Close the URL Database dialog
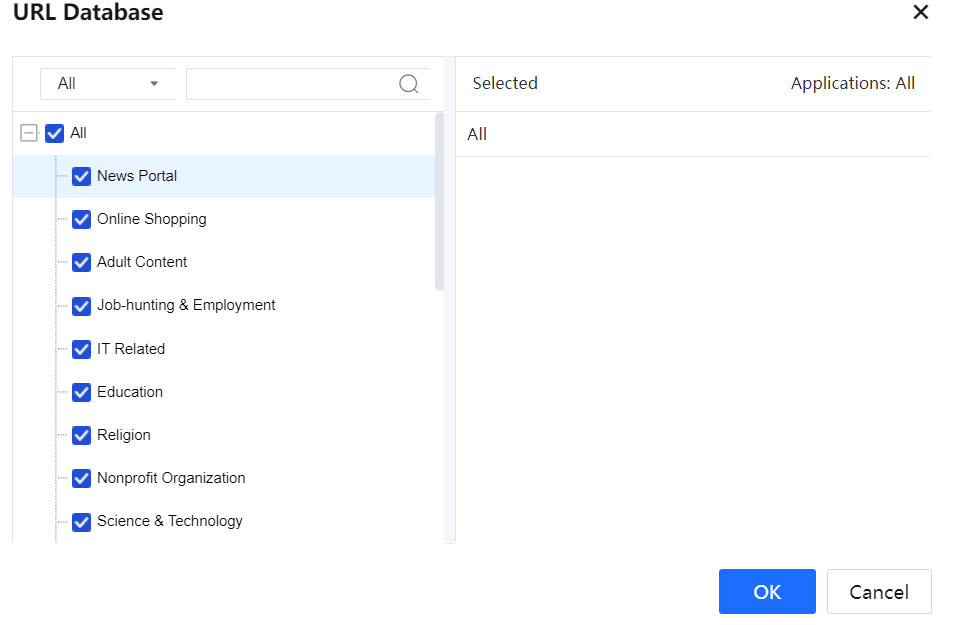The image size is (954, 625). [x=920, y=12]
